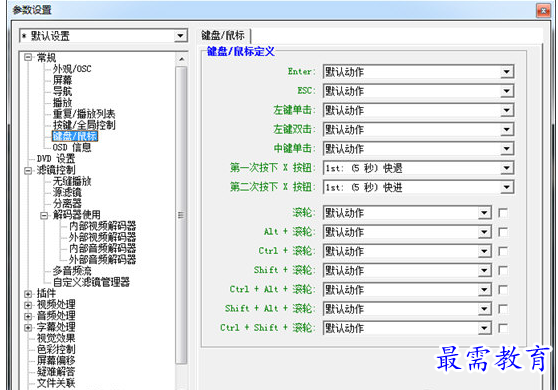Open the Shift + Alt + 滚轮 dropdown

[407, 309]
